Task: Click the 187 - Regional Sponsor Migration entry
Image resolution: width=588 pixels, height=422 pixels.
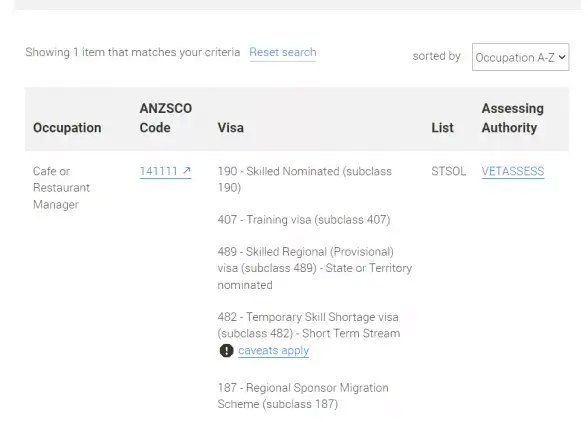Action: (x=303, y=396)
